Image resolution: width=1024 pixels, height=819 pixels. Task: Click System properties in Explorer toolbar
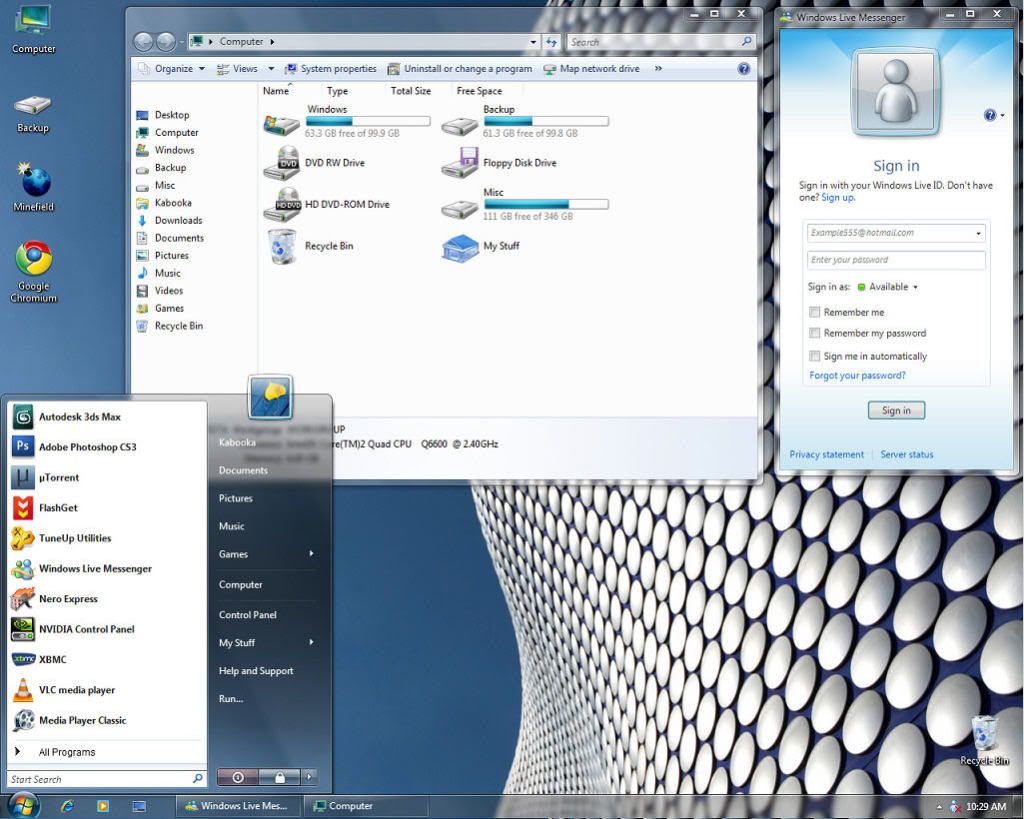point(330,69)
